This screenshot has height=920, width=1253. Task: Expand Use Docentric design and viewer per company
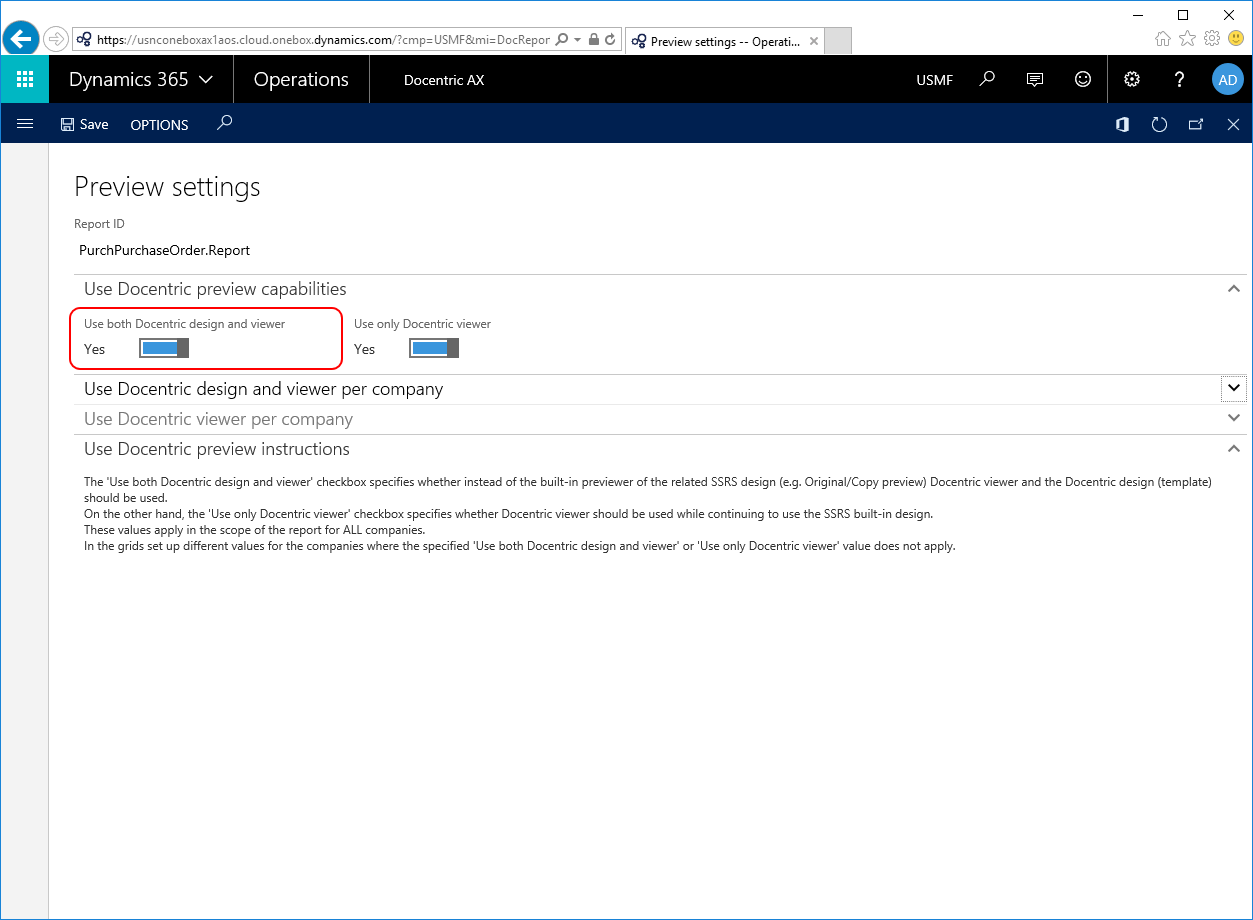[1234, 388]
